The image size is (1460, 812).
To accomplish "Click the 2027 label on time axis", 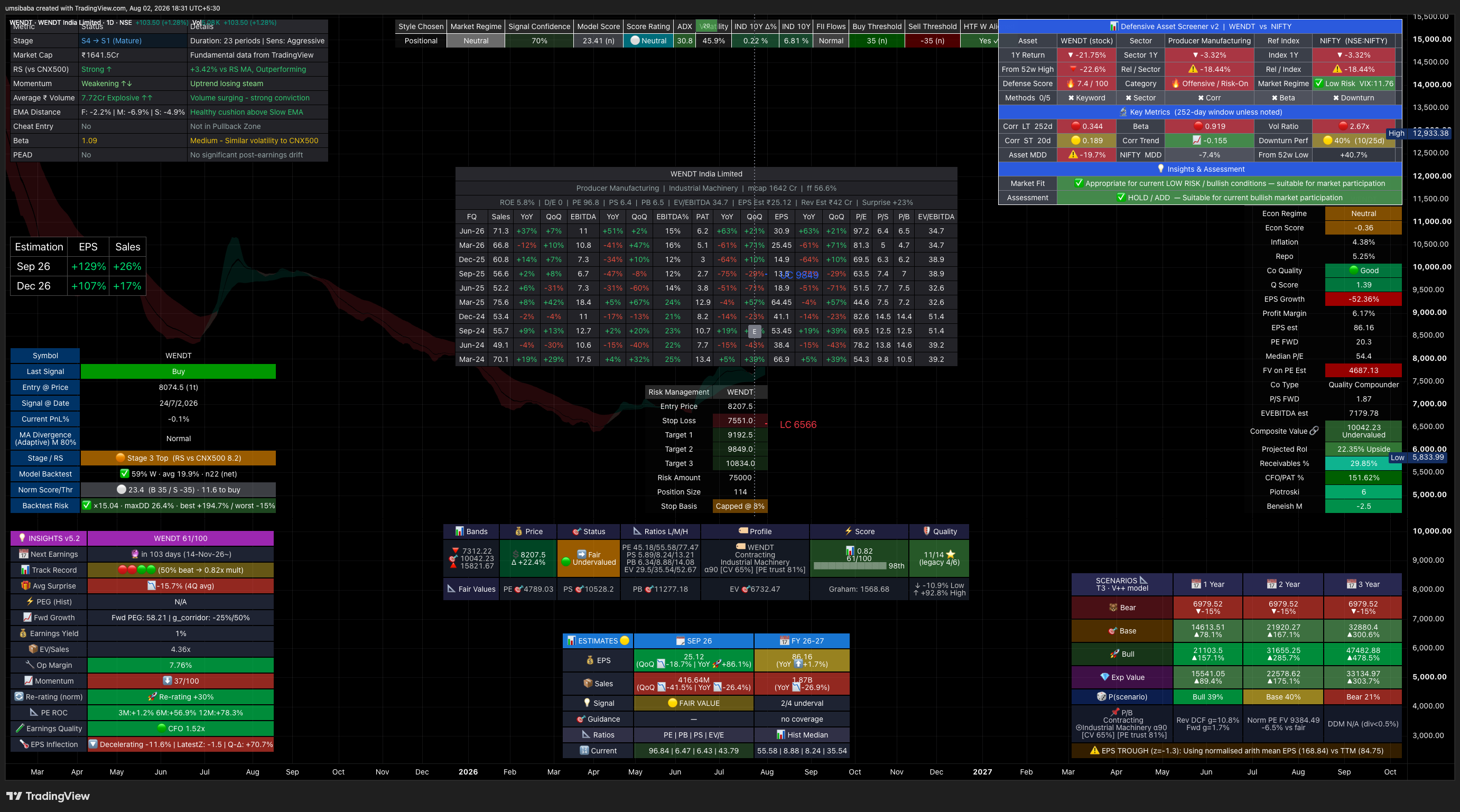I will coord(982,772).
